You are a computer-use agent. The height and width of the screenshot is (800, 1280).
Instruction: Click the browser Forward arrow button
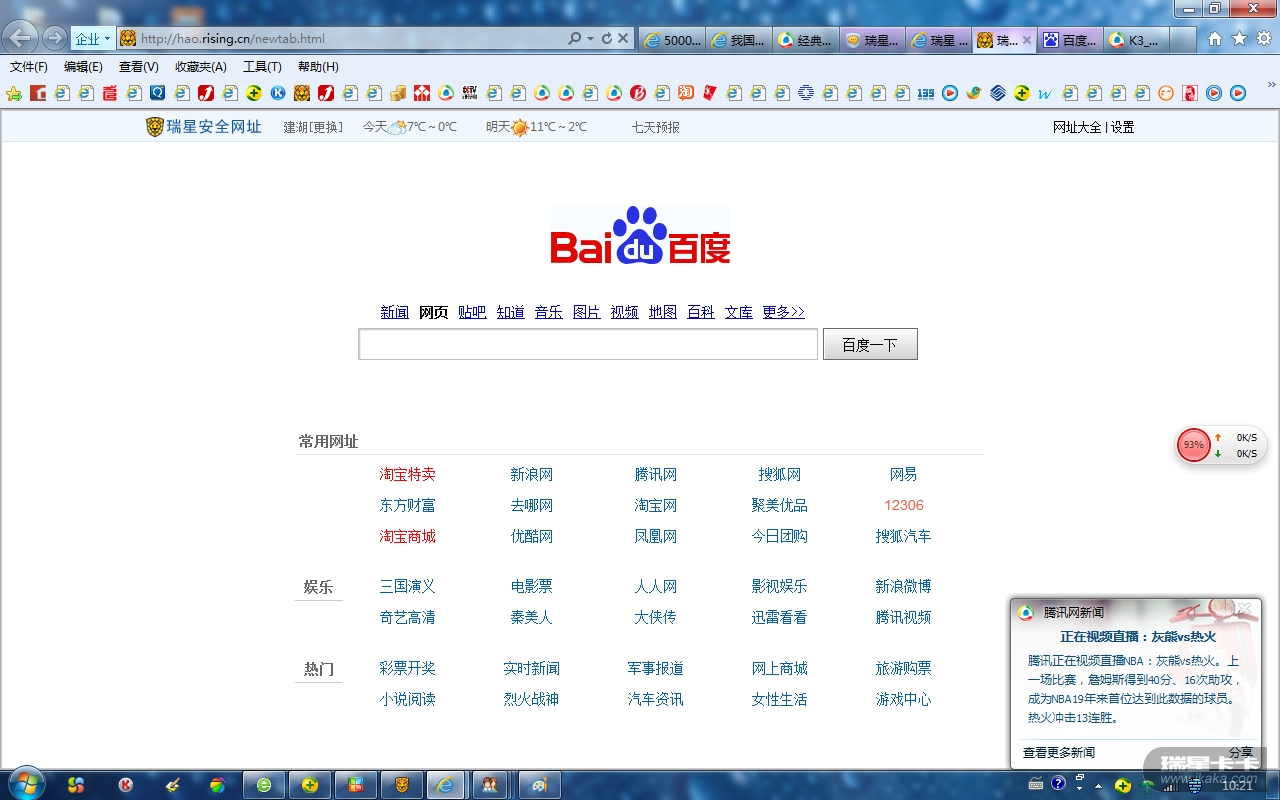tap(54, 38)
